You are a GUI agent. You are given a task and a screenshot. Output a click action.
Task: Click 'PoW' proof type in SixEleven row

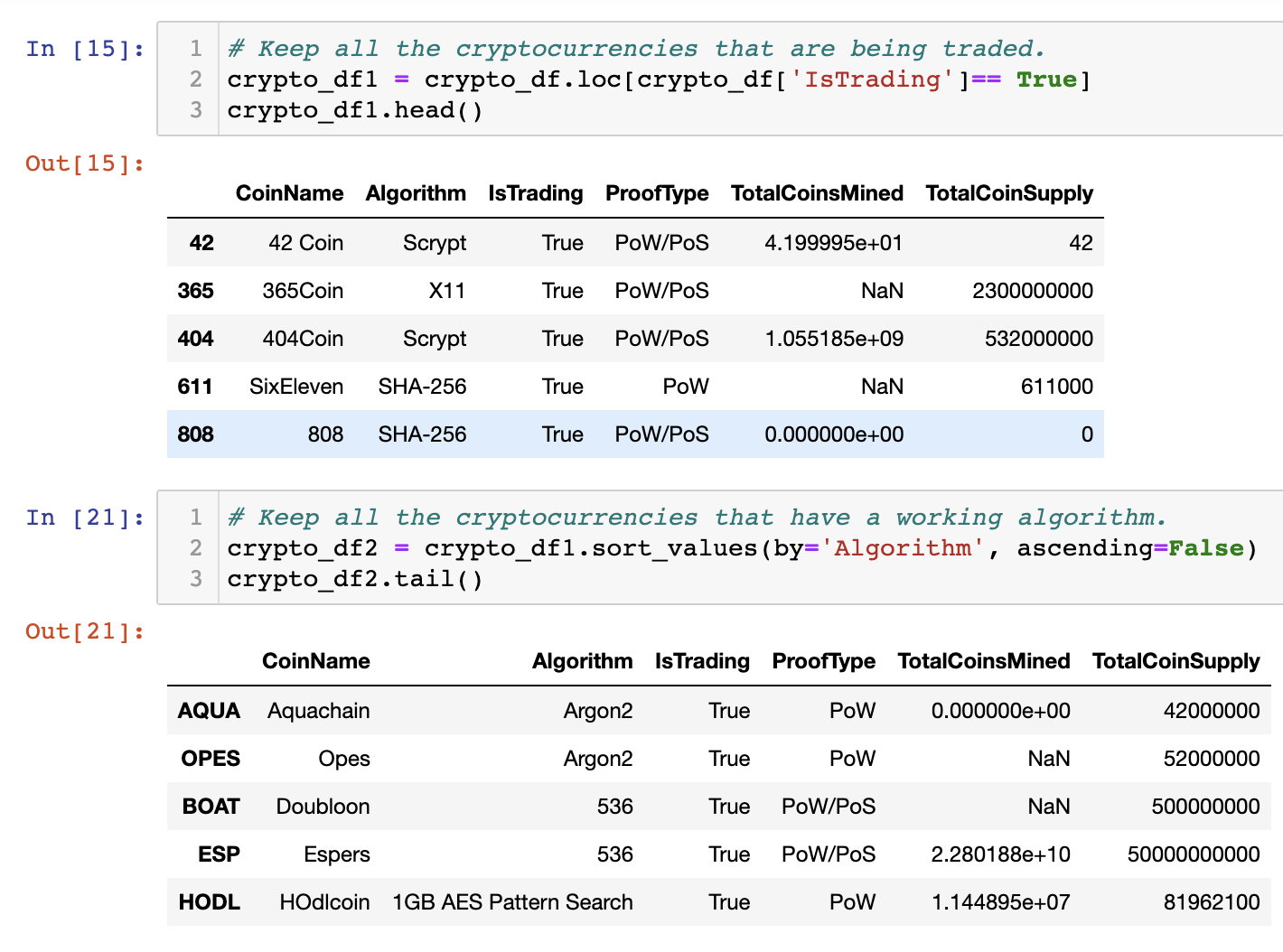click(x=686, y=387)
